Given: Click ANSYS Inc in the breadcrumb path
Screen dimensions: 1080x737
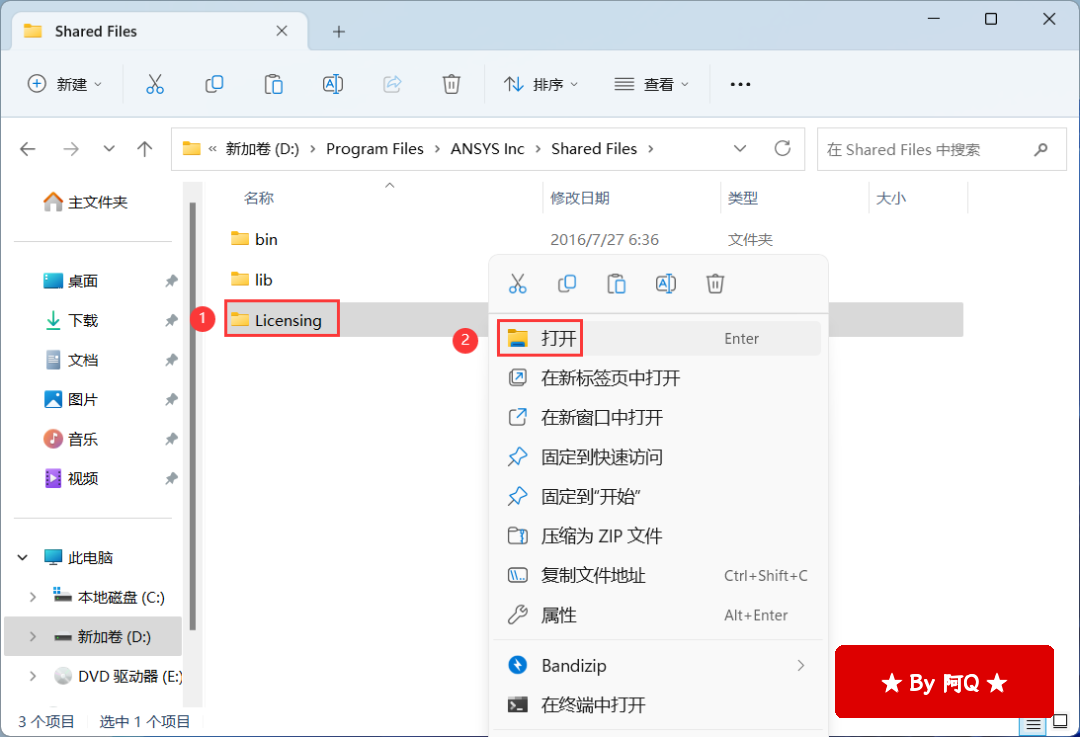Looking at the screenshot, I should pos(487,149).
